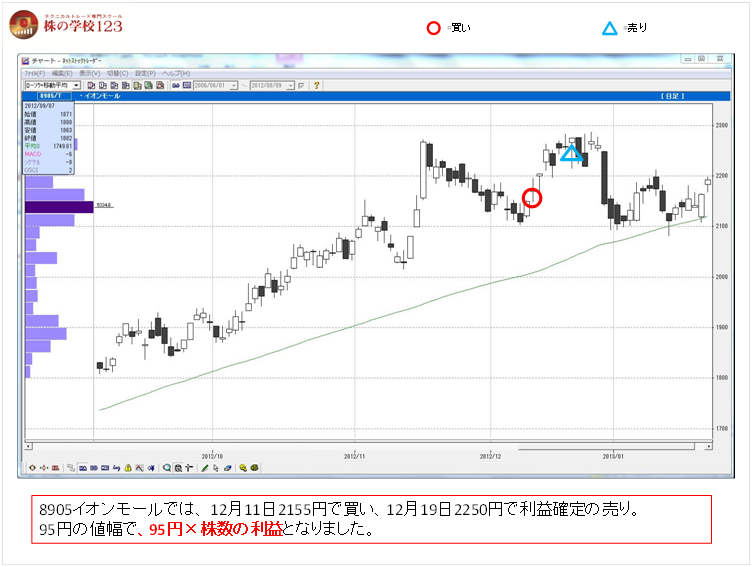Image resolution: width=752 pixels, height=567 pixels.
Task: Open the ローソク+移動平均 chart type dropdown
Action: click(78, 85)
